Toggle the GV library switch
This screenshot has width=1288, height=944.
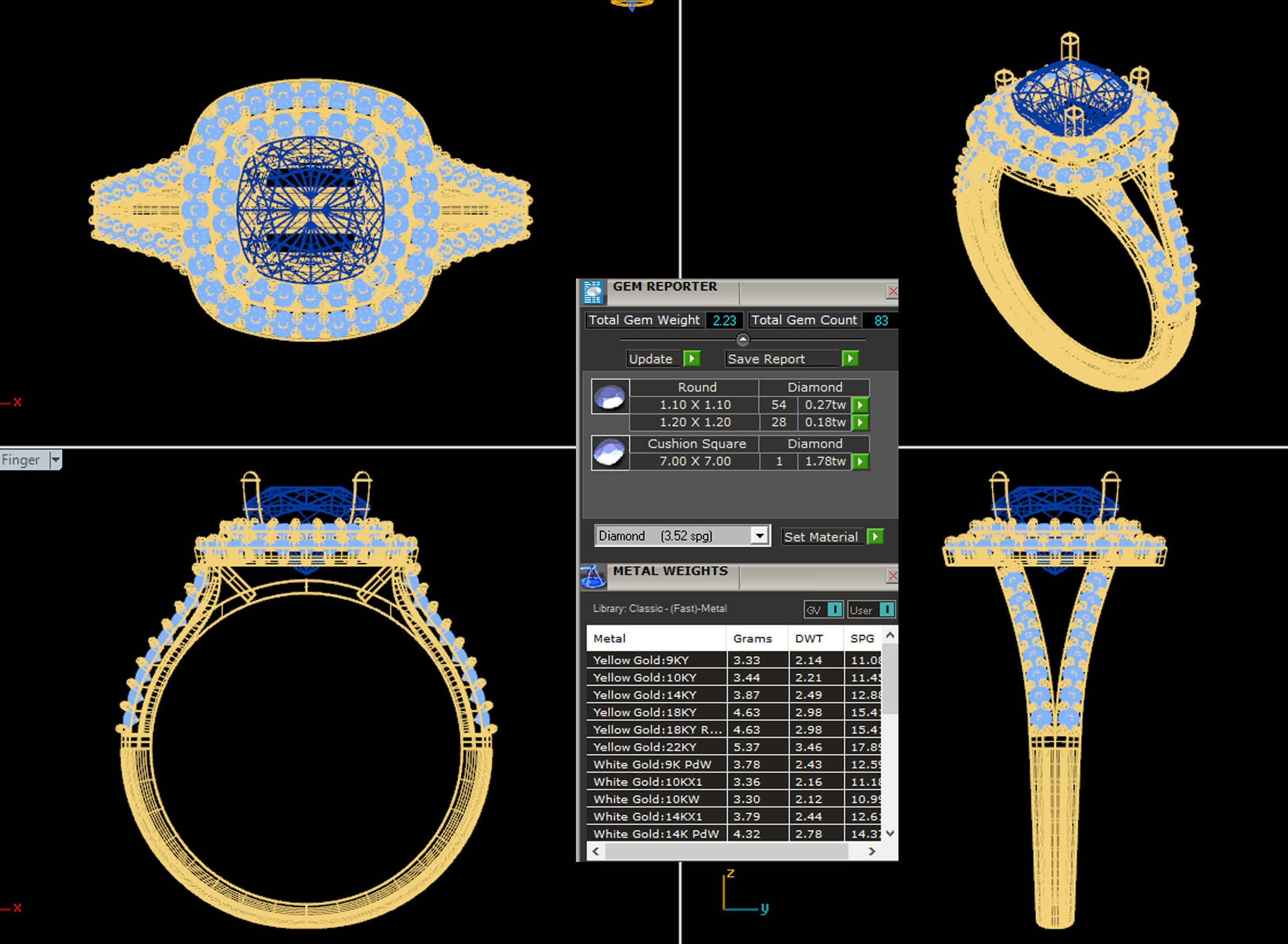click(835, 610)
